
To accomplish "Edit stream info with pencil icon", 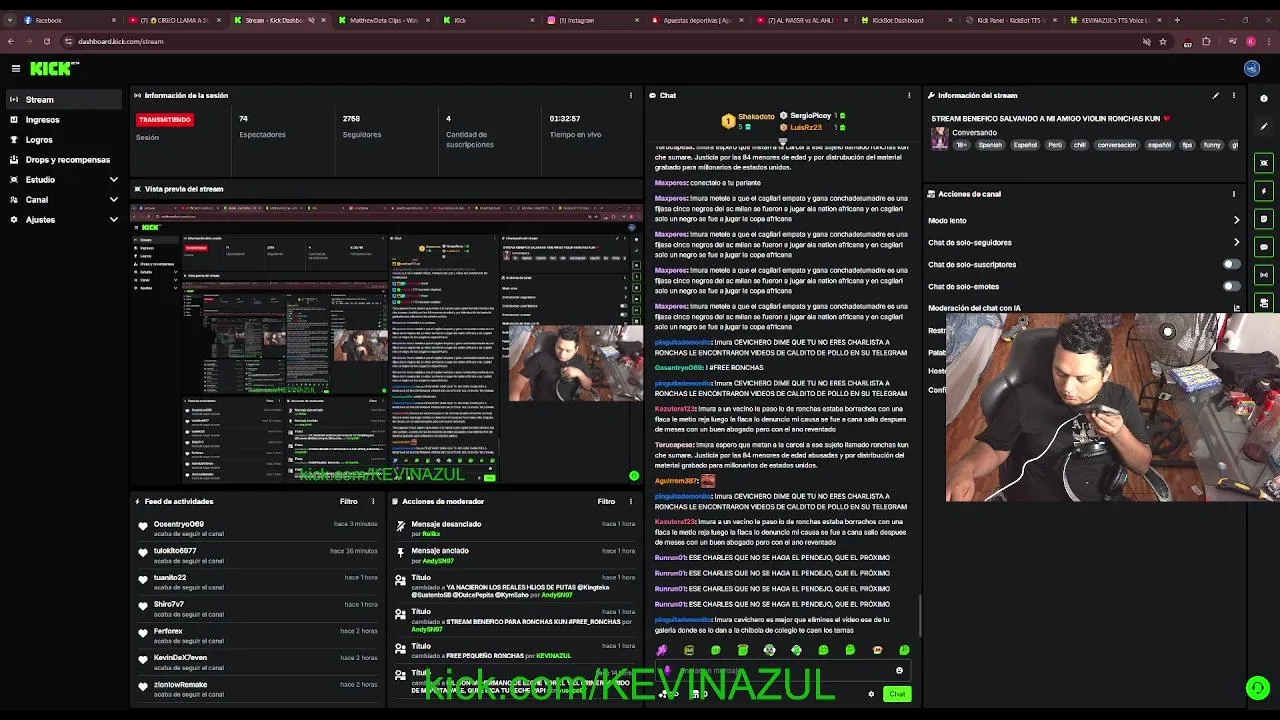I will [x=1216, y=95].
